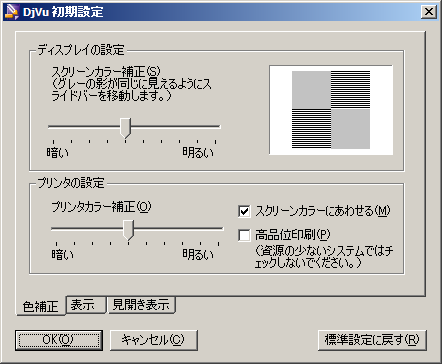442x364 pixels.
Task: Open the 見開き表示 tab
Action: pyautogui.click(x=141, y=305)
